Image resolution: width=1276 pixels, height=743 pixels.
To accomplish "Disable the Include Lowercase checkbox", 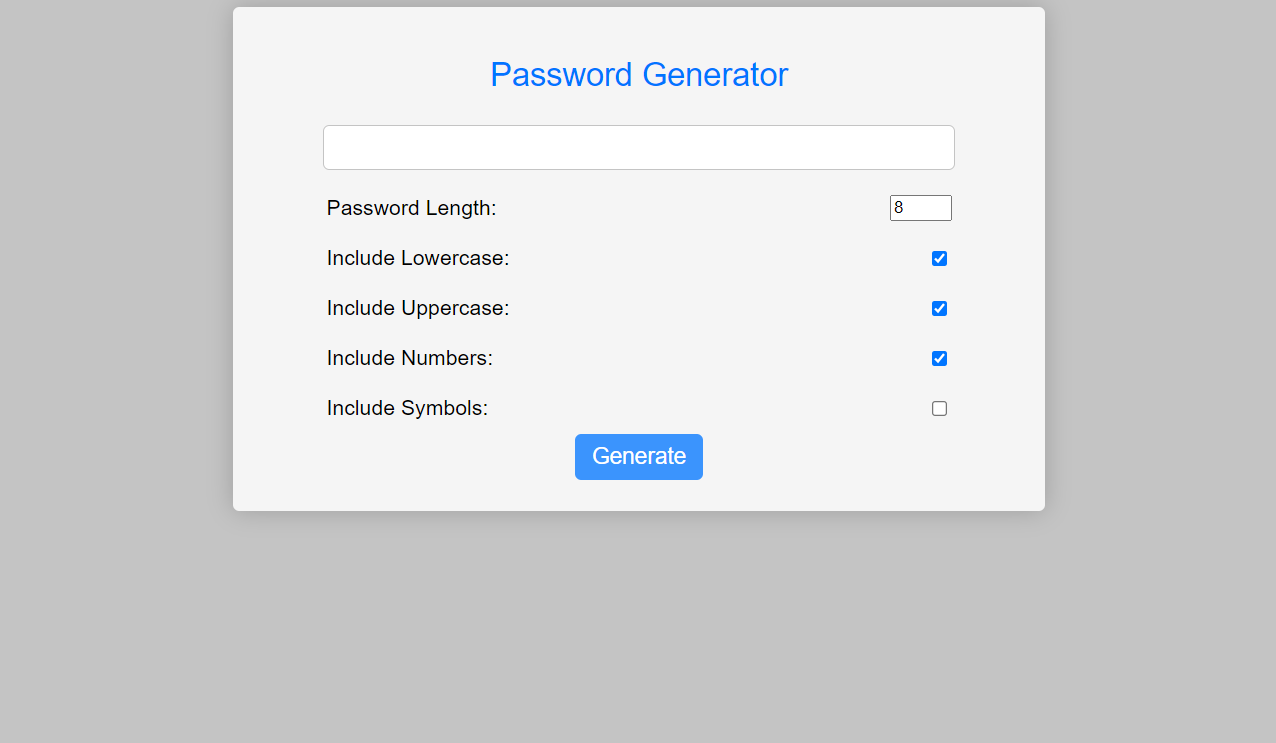I will click(939, 259).
